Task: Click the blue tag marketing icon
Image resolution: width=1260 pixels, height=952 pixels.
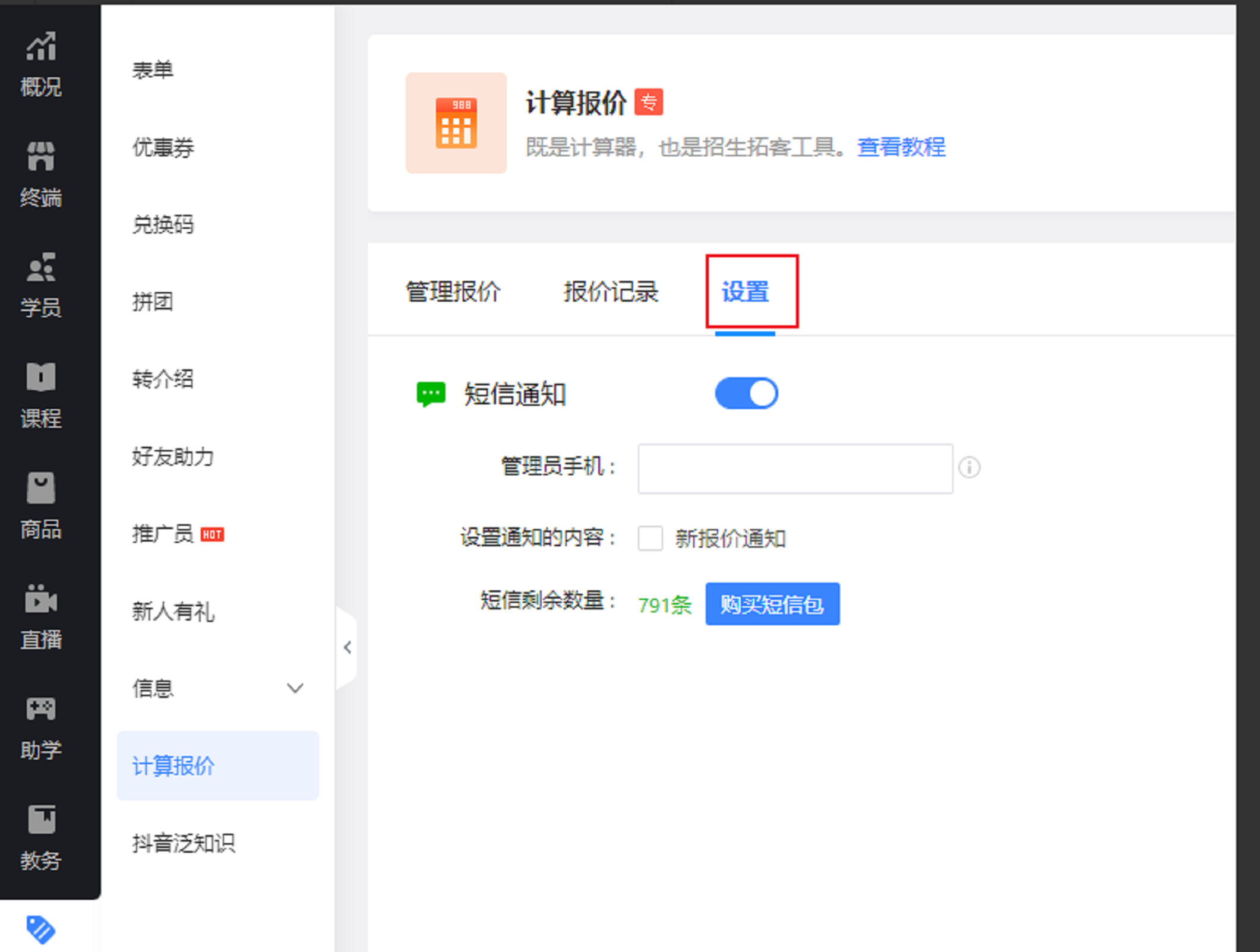Action: point(40,929)
